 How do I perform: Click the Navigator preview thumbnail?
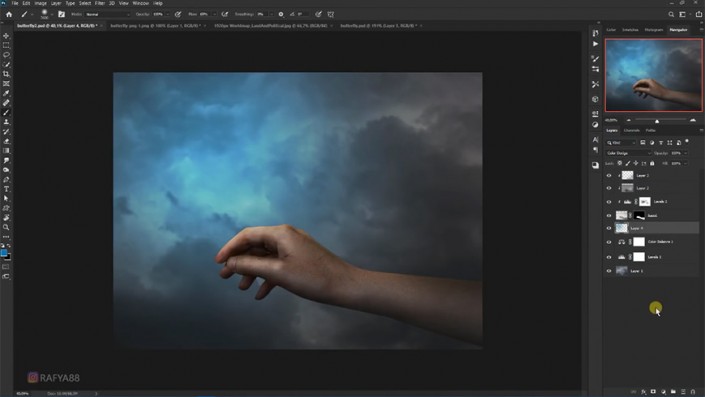pyautogui.click(x=653, y=75)
